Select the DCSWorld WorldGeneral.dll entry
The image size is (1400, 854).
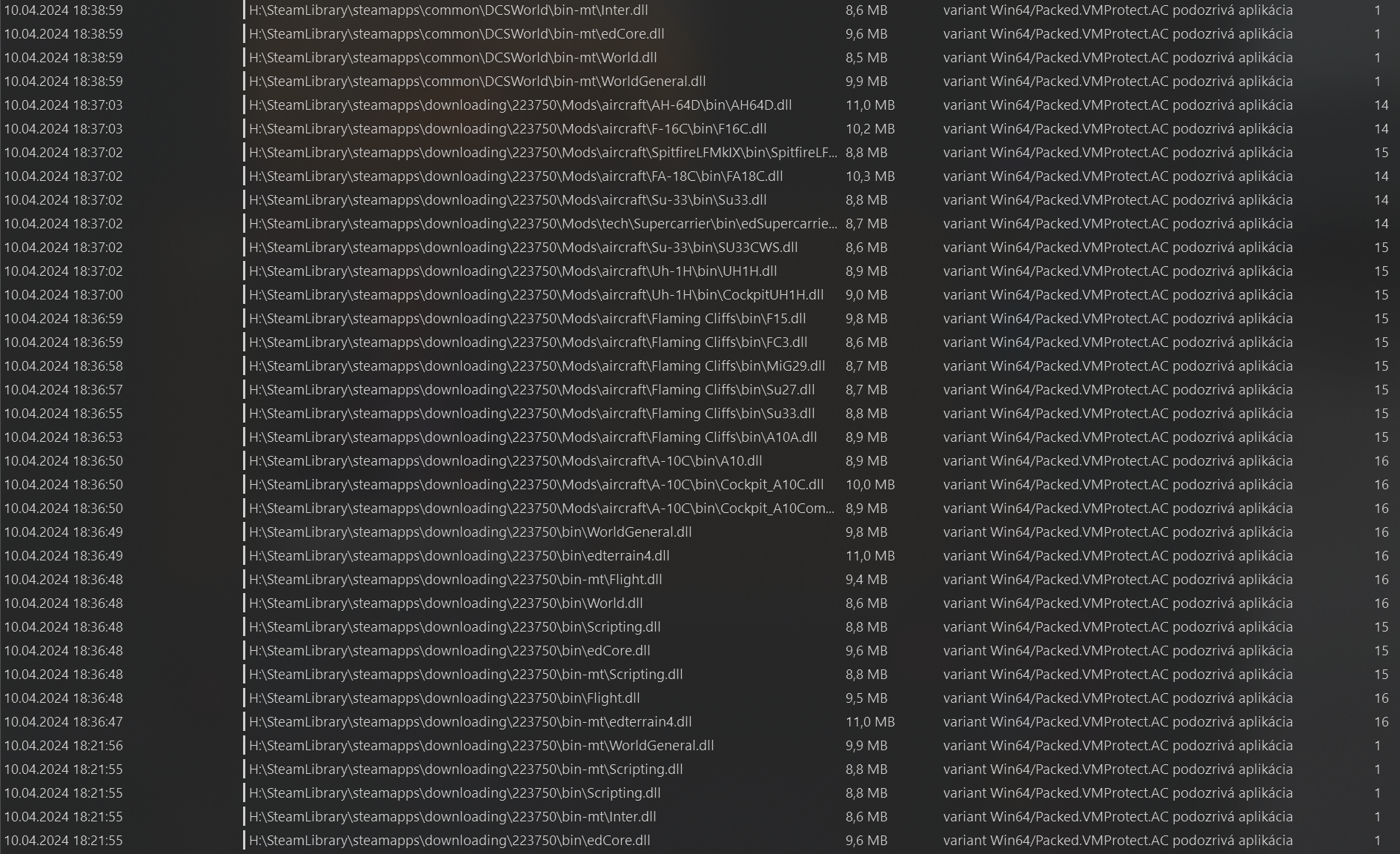pyautogui.click(x=700, y=82)
